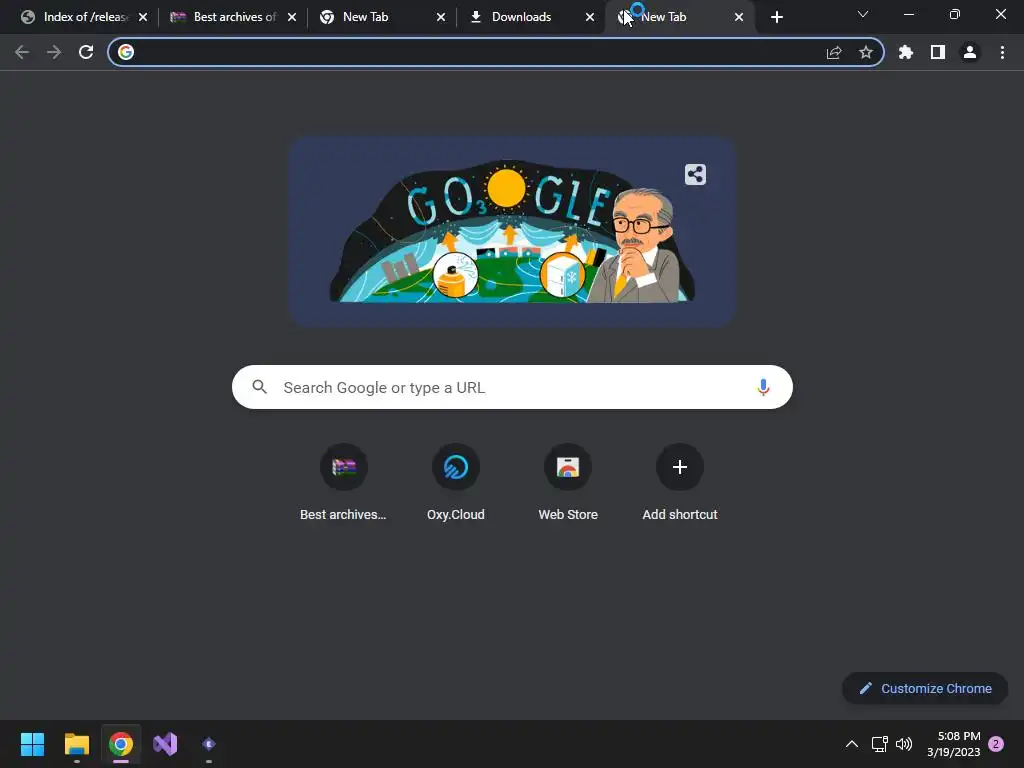Open the Best archives shortcut
This screenshot has height=768, width=1024.
click(x=344, y=483)
